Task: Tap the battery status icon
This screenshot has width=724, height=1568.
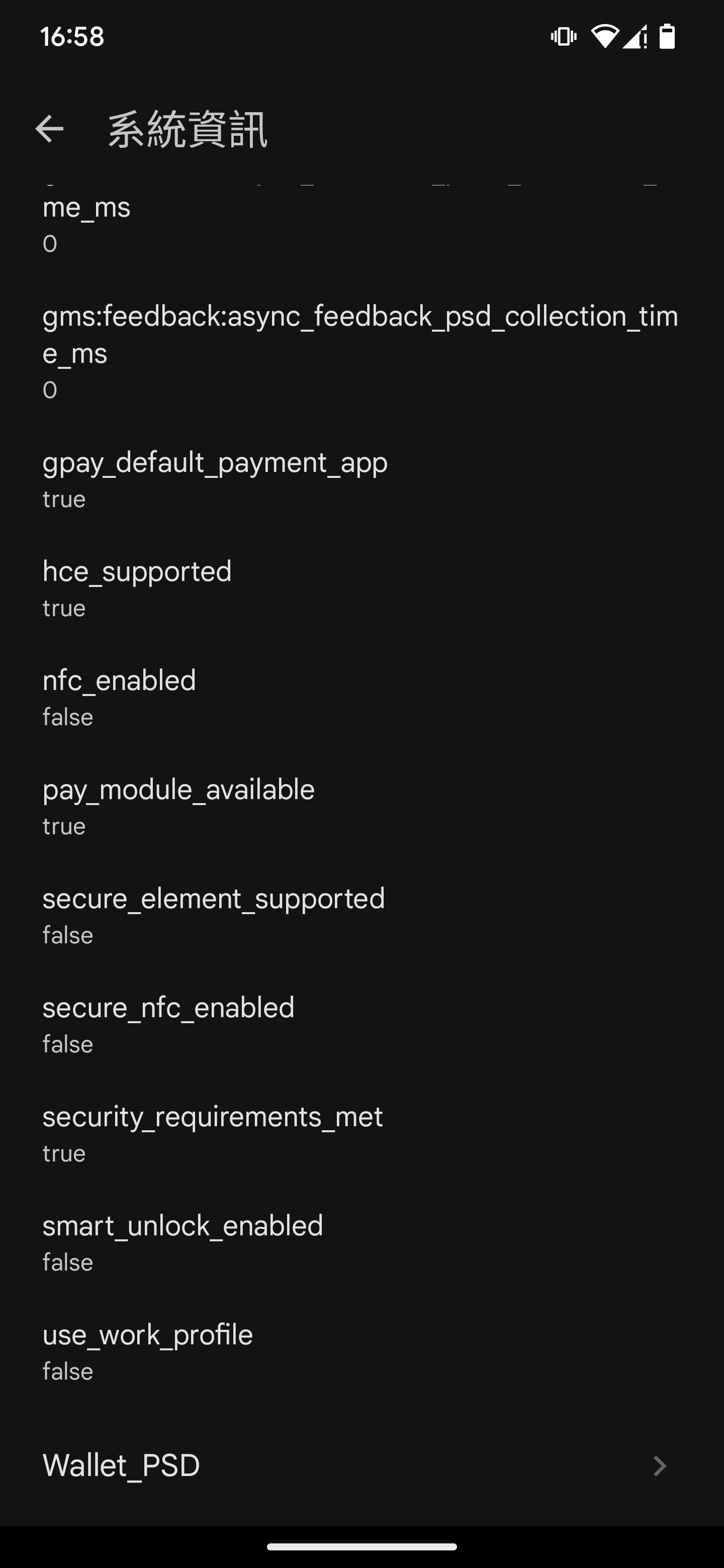Action: [x=667, y=37]
